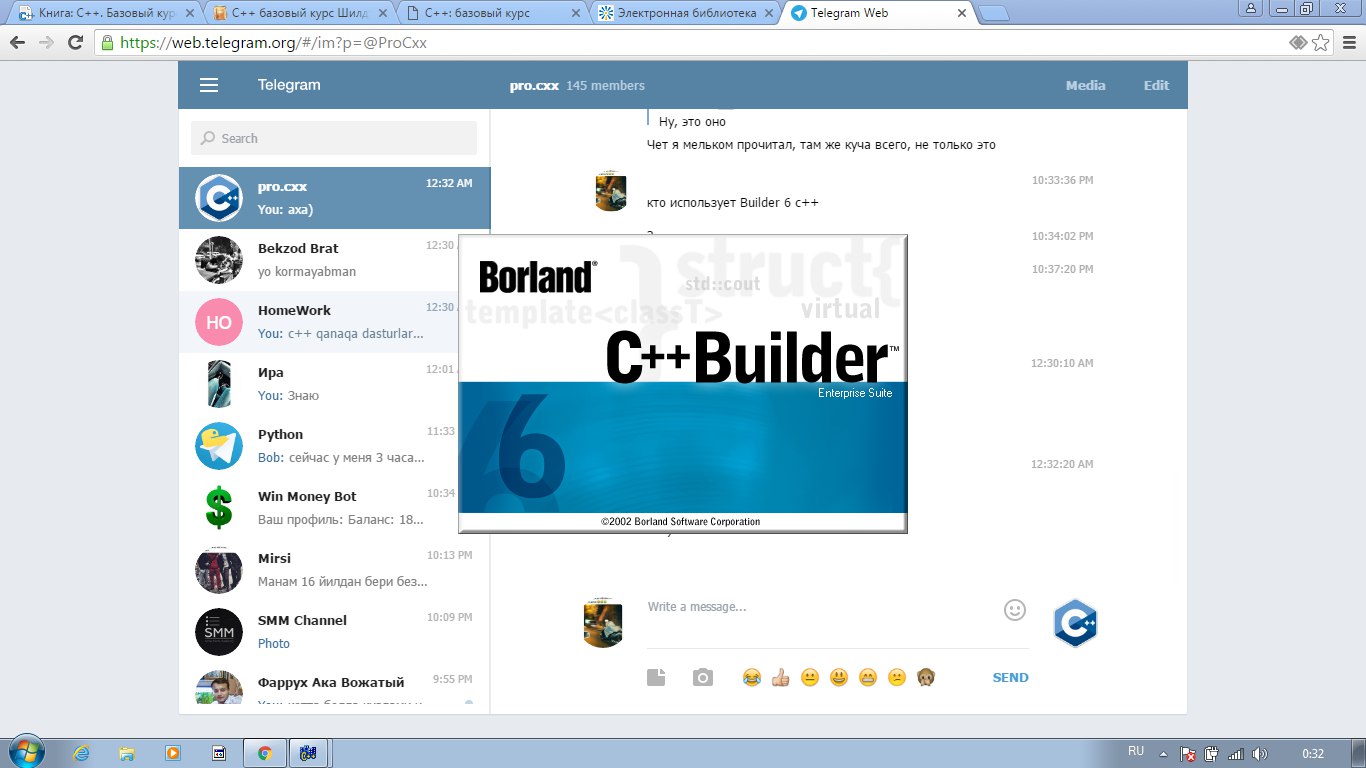
Task: Open power plug icon in tray
Action: coord(1212,754)
